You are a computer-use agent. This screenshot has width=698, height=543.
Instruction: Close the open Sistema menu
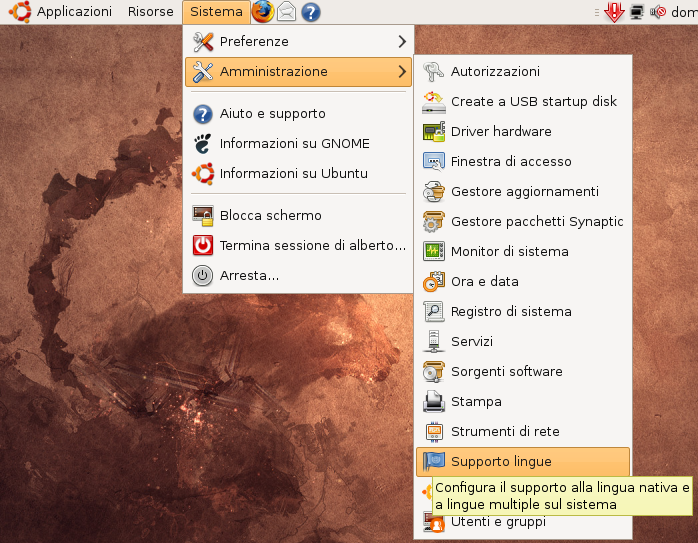point(213,12)
